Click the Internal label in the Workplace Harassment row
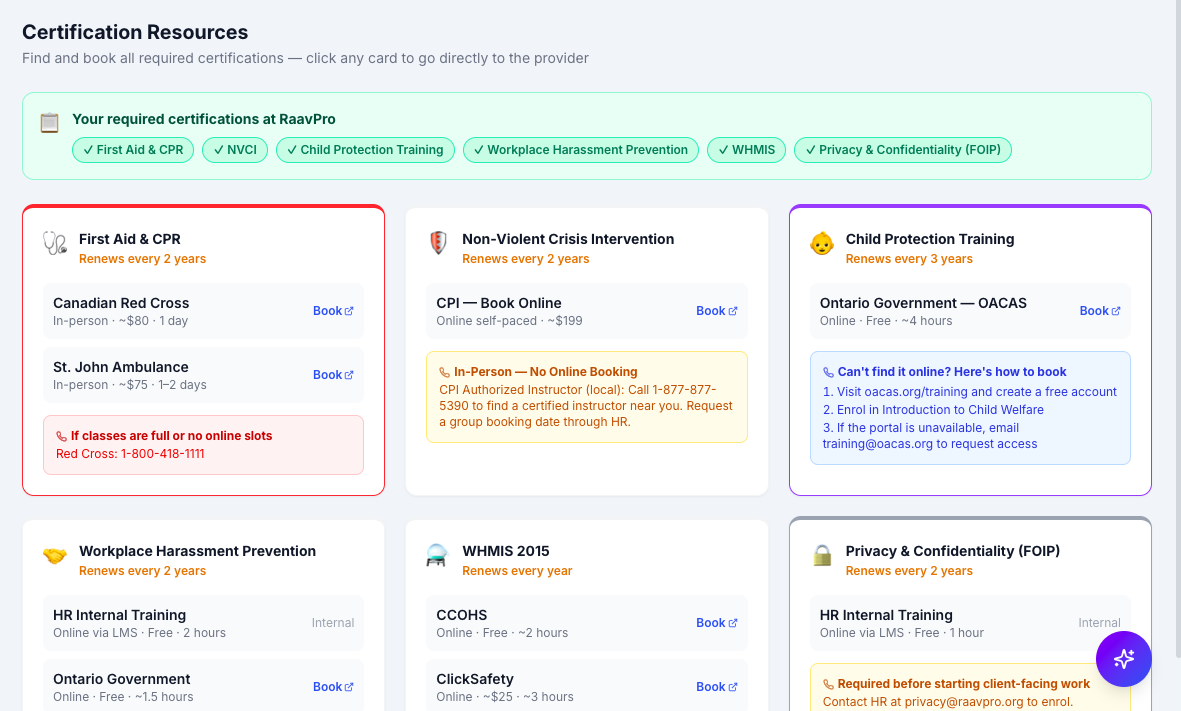This screenshot has width=1181, height=711. point(333,623)
